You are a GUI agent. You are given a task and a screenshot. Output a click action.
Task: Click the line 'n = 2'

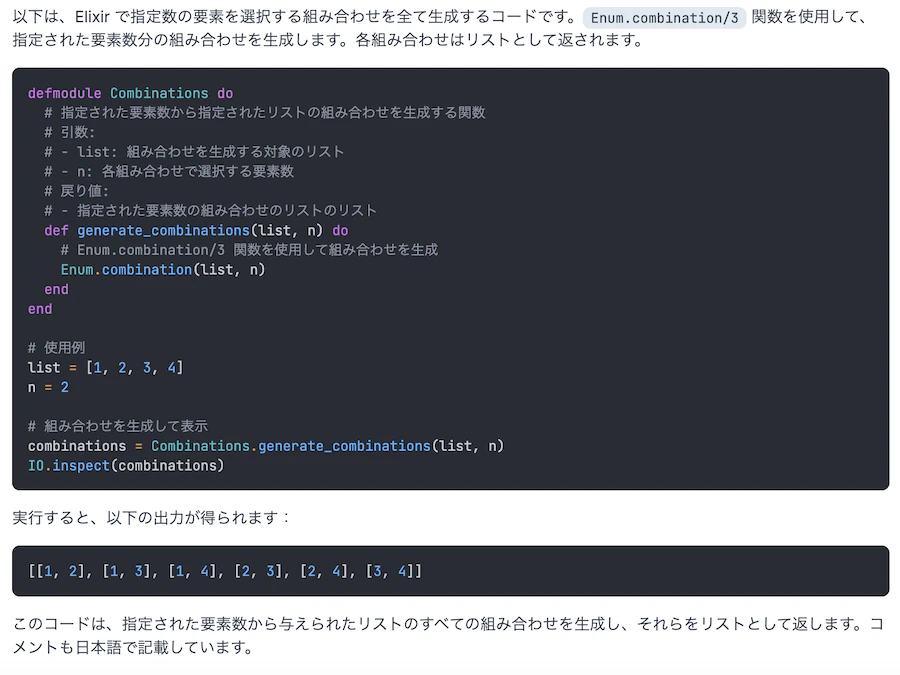(x=48, y=387)
